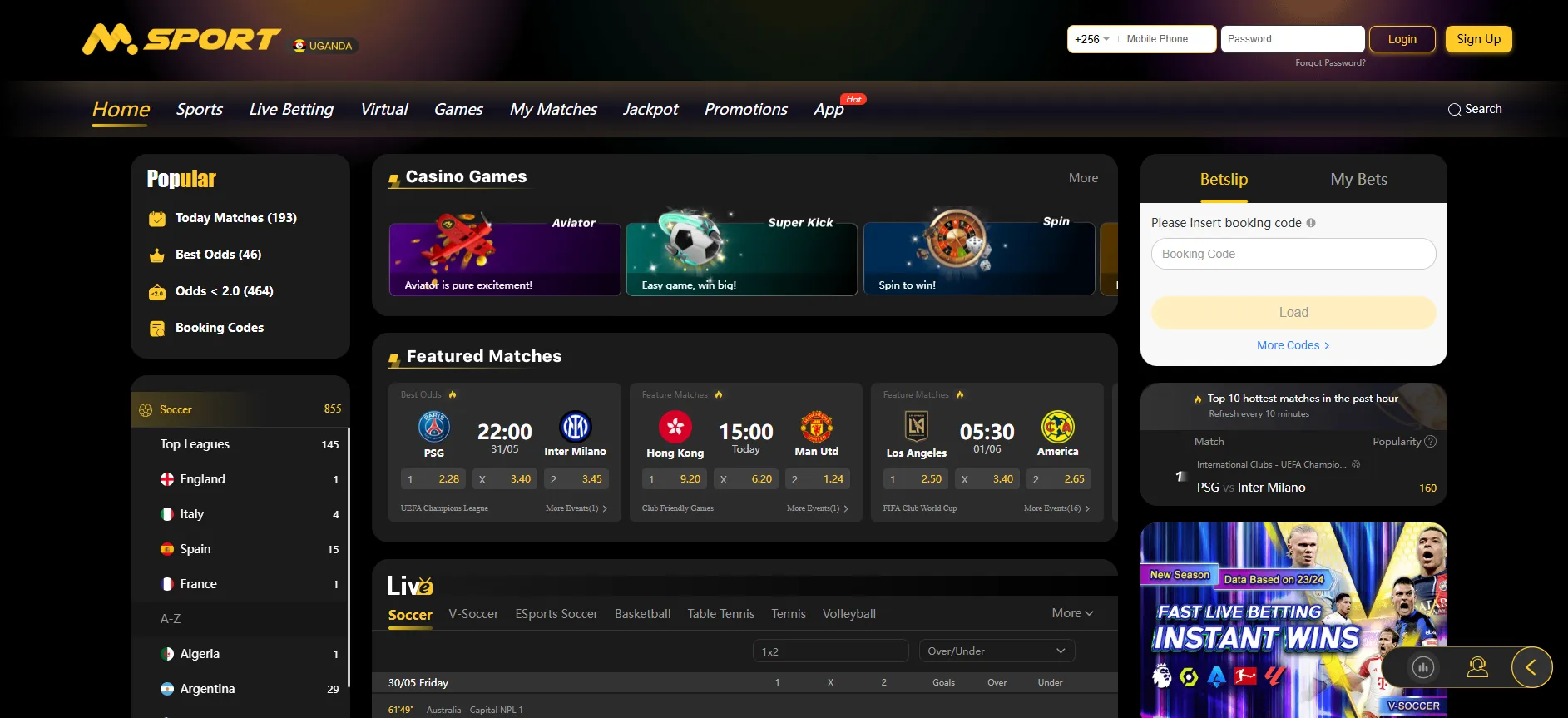
Task: Select PSG home win odds 2.28
Action: click(x=433, y=479)
